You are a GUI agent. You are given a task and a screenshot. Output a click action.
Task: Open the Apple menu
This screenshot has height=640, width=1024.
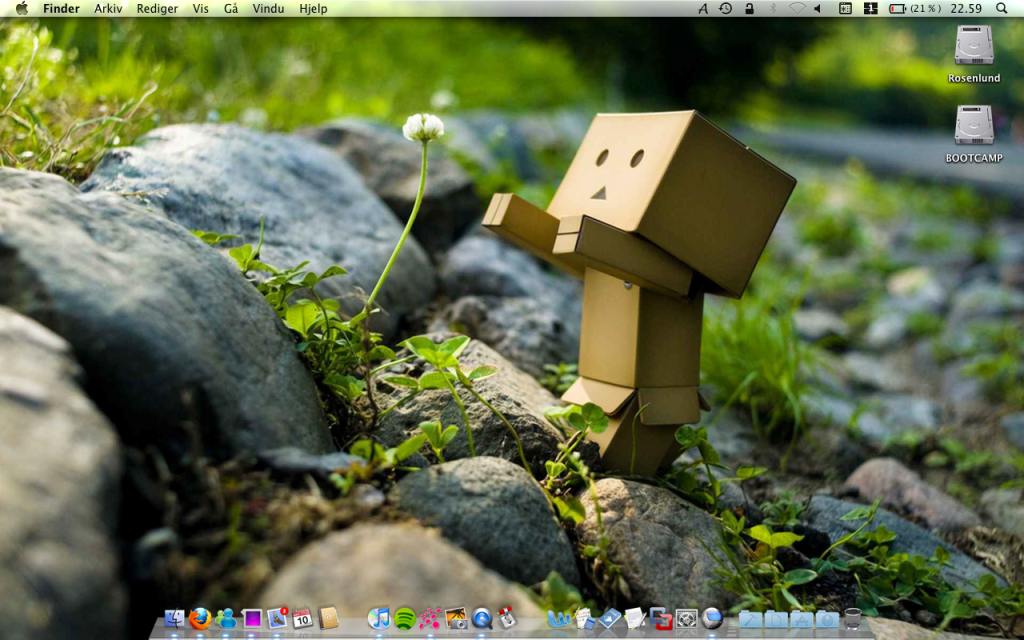[22, 8]
